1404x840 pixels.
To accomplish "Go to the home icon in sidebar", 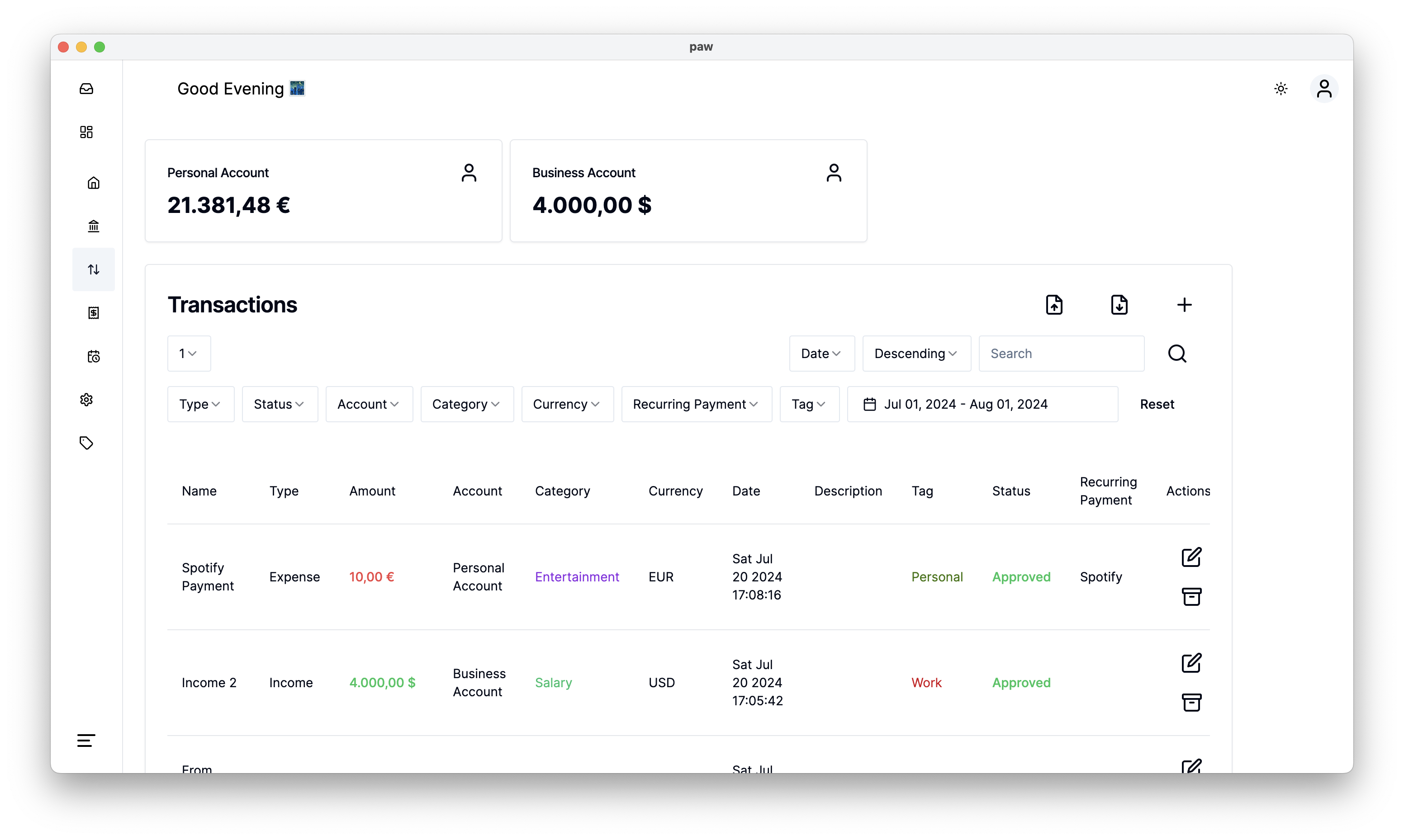I will (94, 183).
